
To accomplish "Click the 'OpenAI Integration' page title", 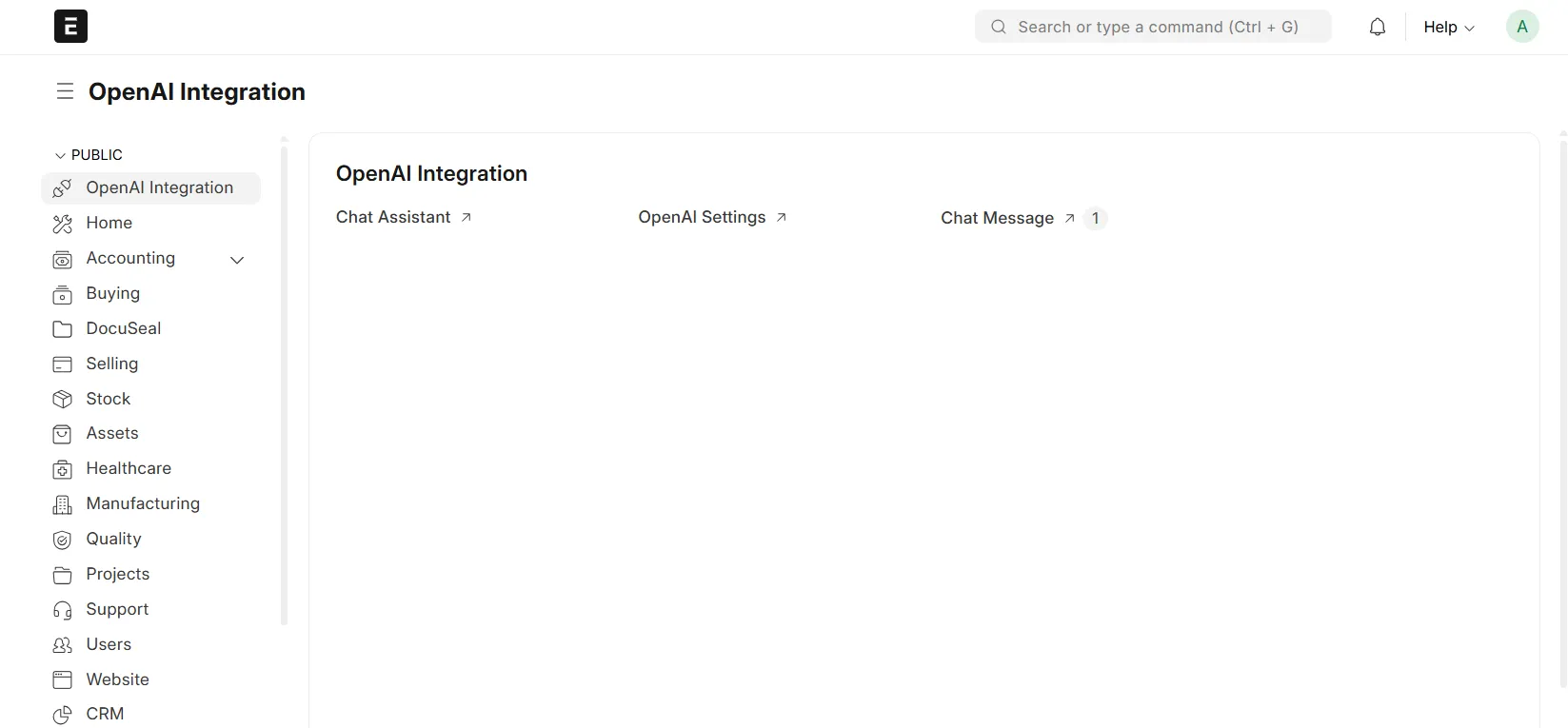I will (x=197, y=91).
